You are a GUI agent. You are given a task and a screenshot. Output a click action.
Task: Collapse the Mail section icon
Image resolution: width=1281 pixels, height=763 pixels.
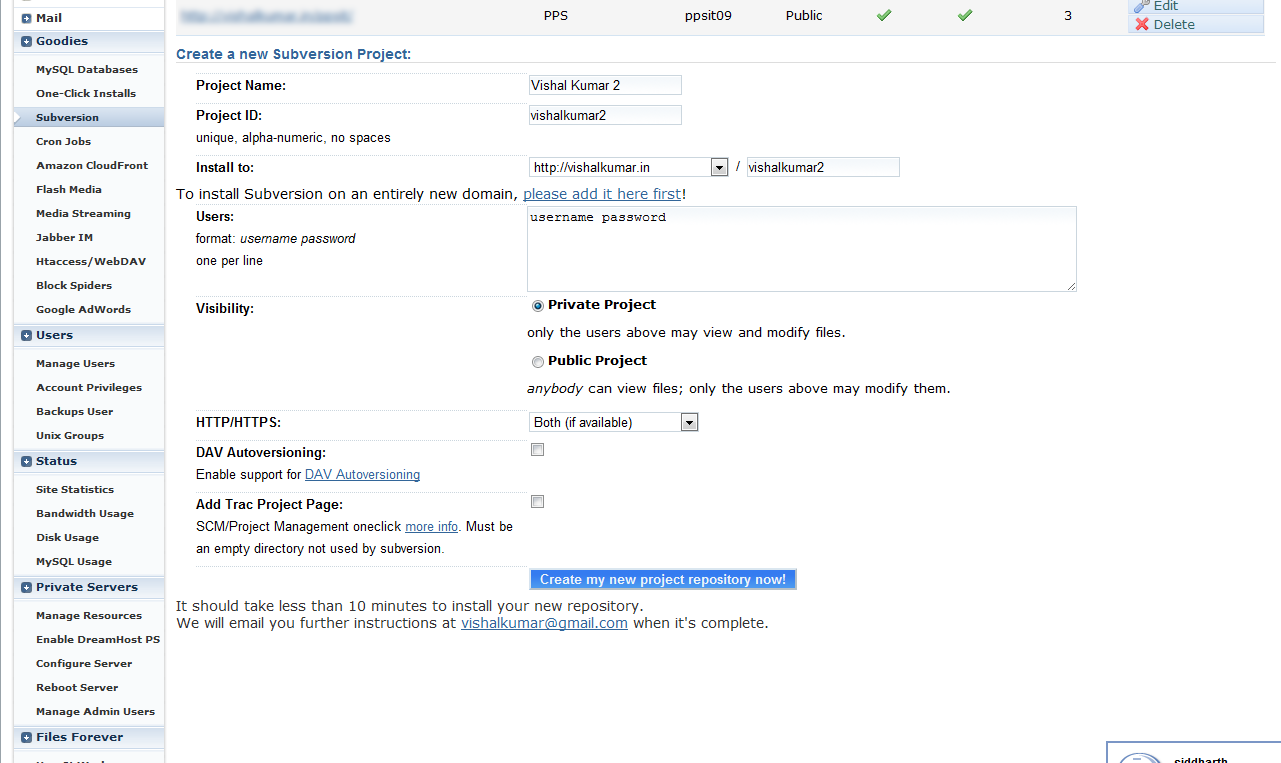click(26, 18)
